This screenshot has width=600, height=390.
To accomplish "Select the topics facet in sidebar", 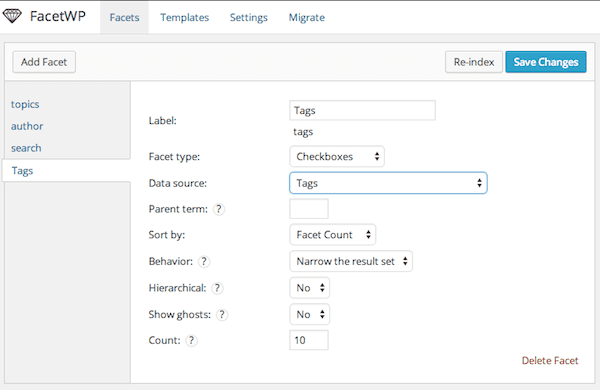I will pyautogui.click(x=25, y=104).
